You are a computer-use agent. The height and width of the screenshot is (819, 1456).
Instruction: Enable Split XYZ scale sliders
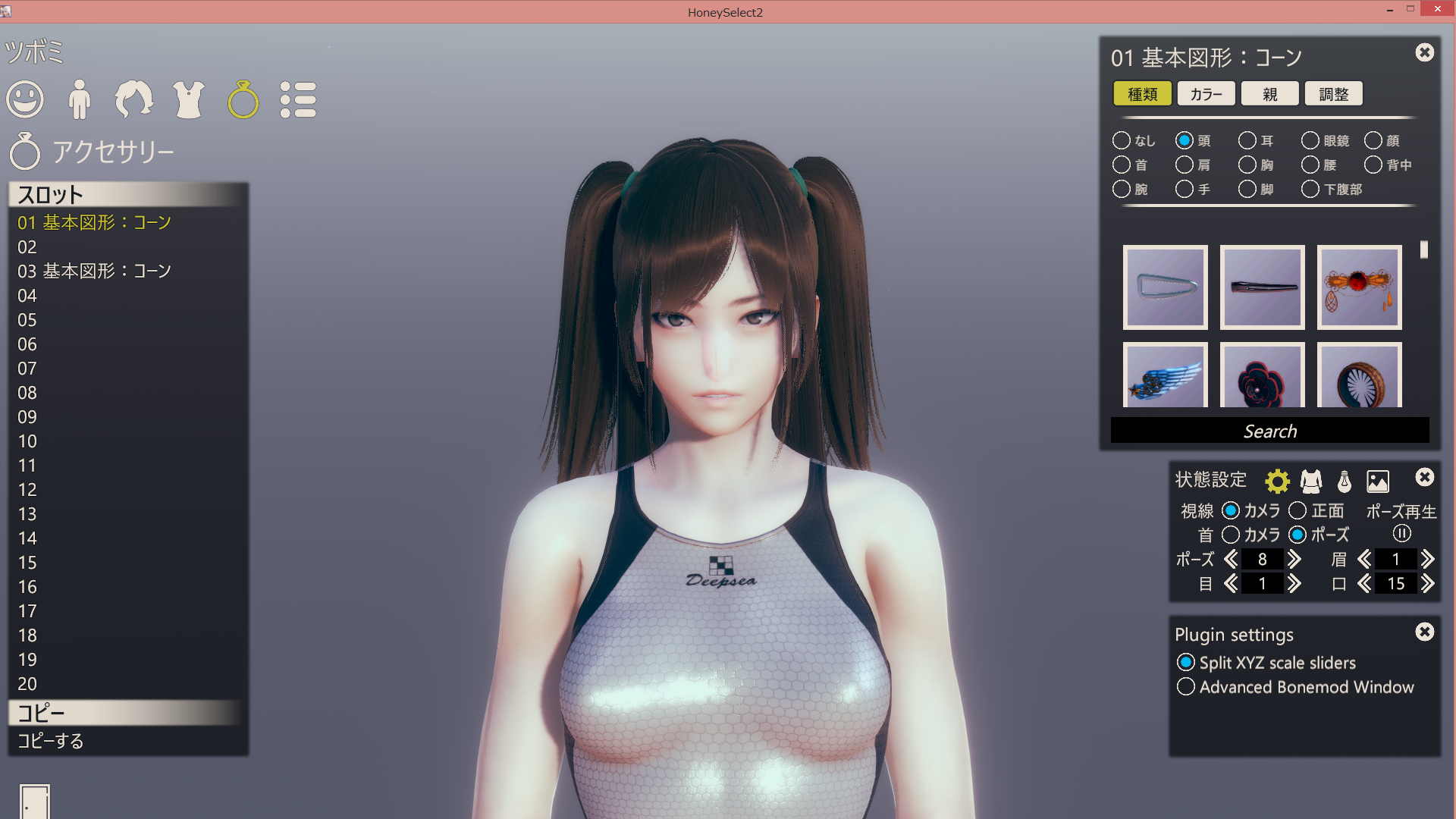(1186, 662)
